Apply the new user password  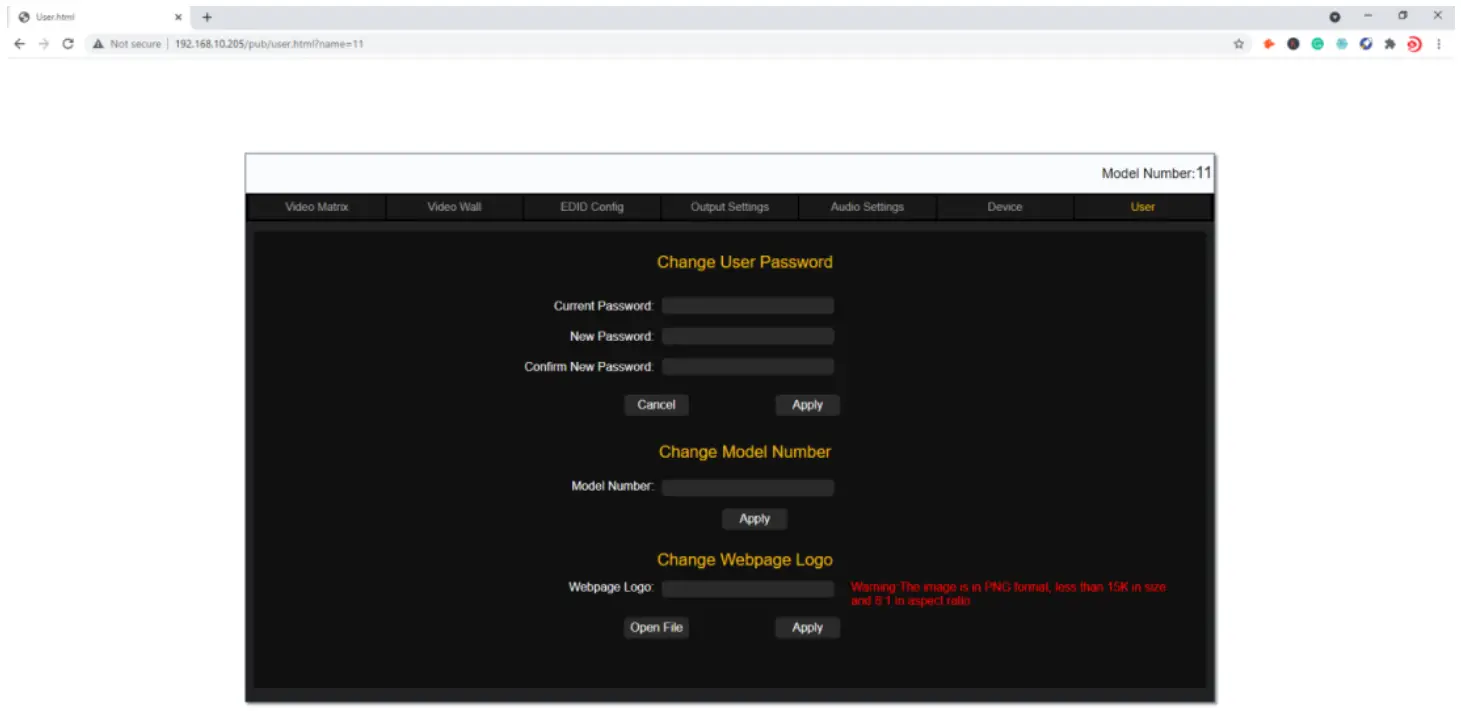(807, 405)
